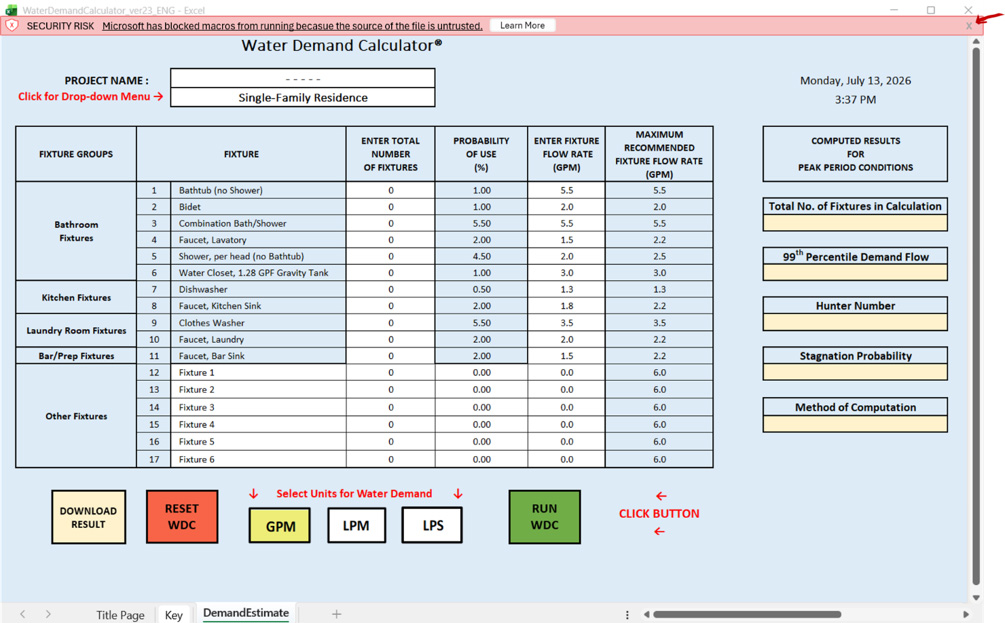1005x623 pixels.
Task: Click the Reset WDC button
Action: 182,517
